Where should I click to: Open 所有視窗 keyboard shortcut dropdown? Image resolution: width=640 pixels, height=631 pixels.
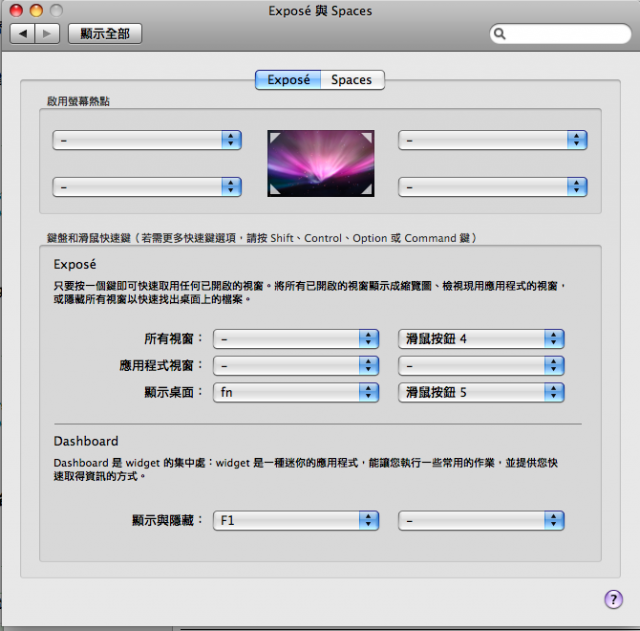(x=296, y=339)
